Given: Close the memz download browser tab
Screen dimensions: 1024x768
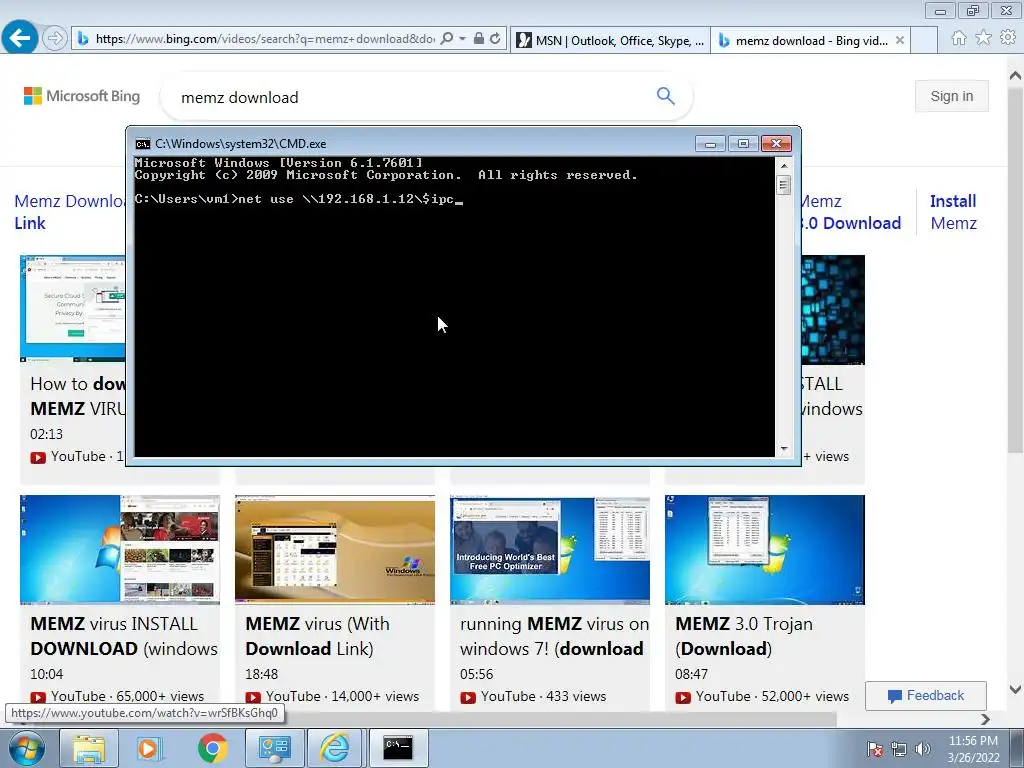Looking at the screenshot, I should [899, 40].
